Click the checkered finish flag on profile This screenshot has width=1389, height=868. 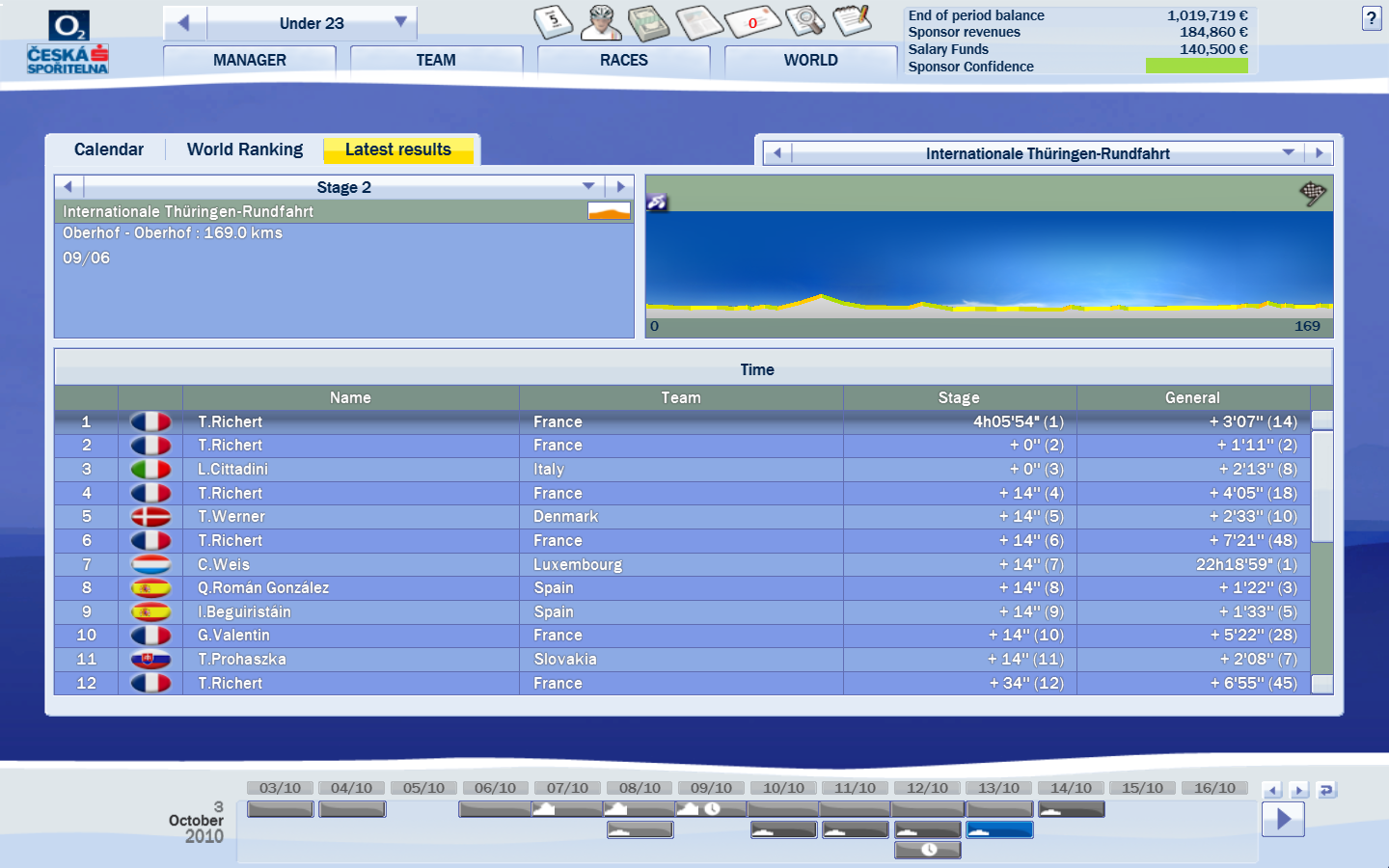(1313, 194)
